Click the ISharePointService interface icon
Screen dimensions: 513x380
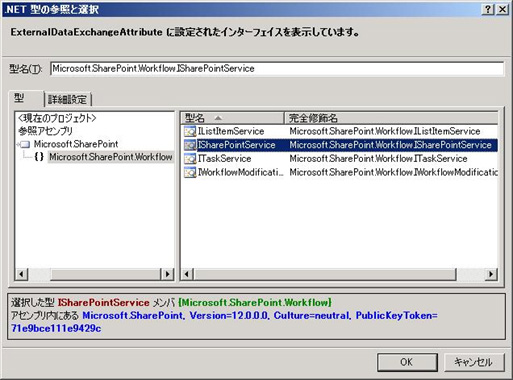click(190, 145)
